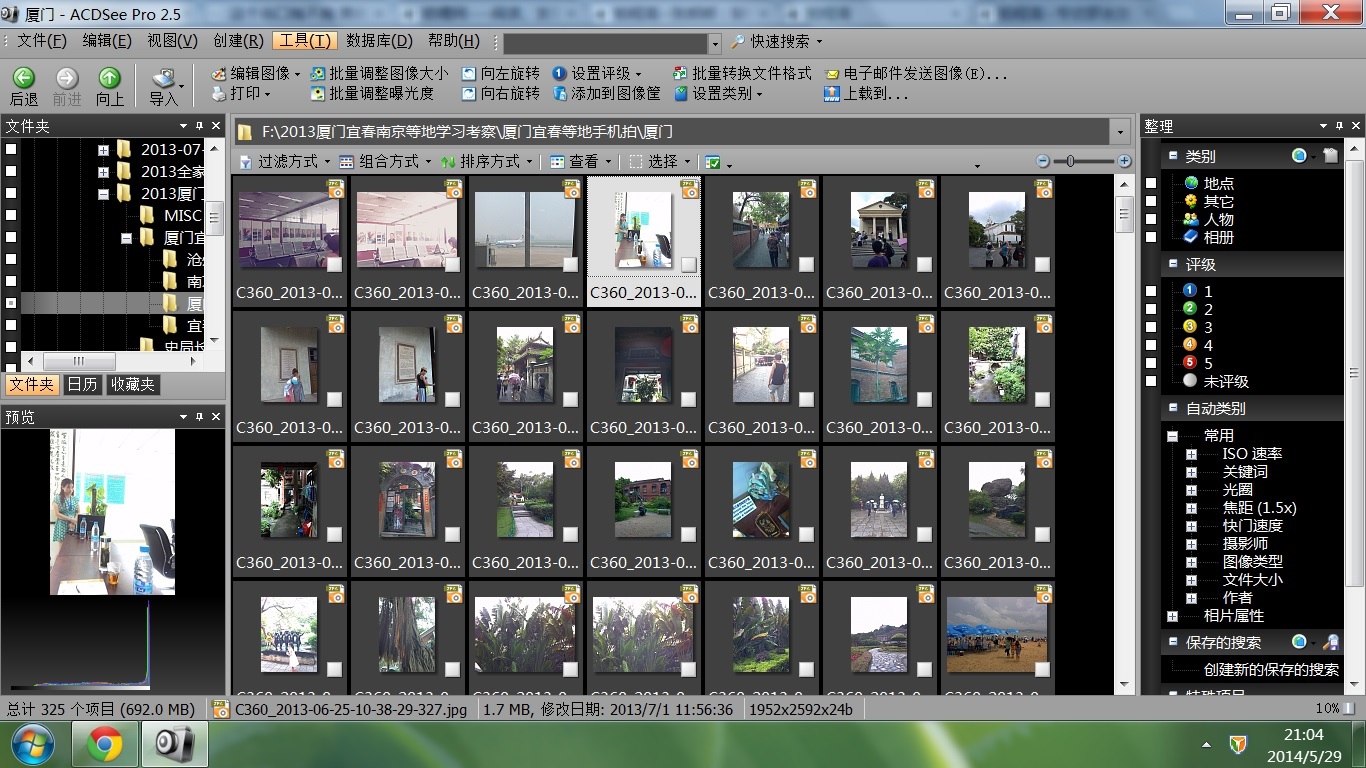Click the 上载到 upload tool
1366x768 pixels.
point(866,93)
